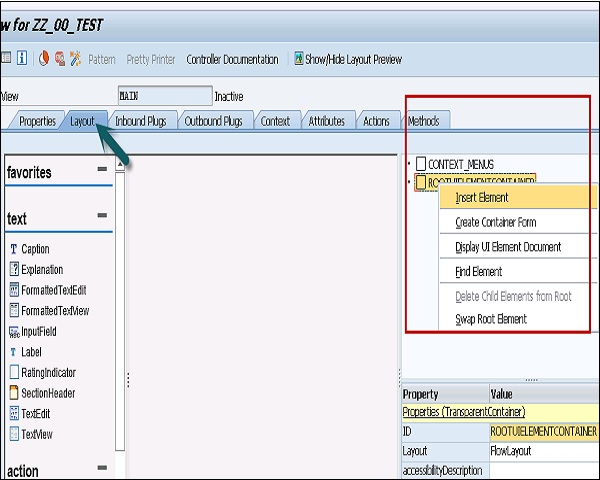Collapse the action section
The width and height of the screenshot is (600, 480).
[102, 469]
